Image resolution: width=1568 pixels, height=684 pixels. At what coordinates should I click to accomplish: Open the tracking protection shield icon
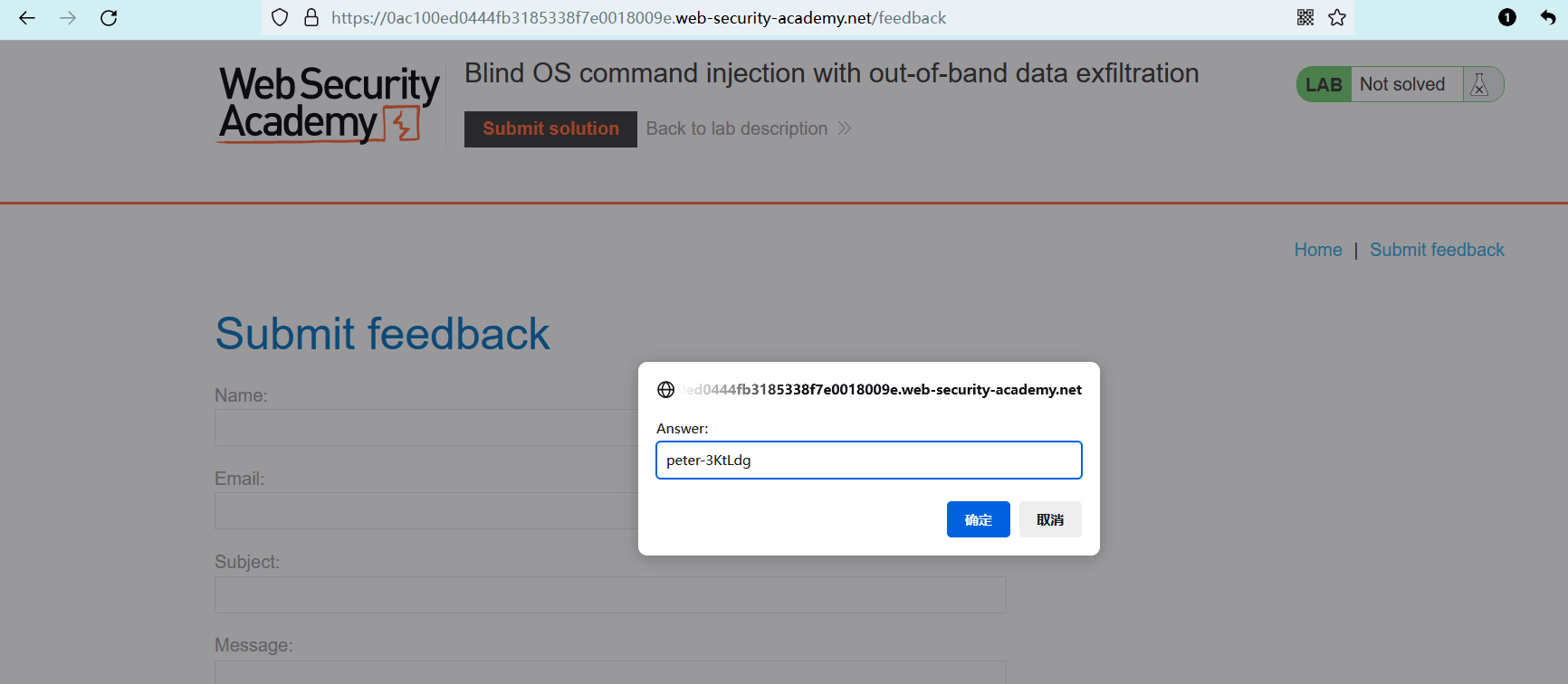(x=280, y=18)
